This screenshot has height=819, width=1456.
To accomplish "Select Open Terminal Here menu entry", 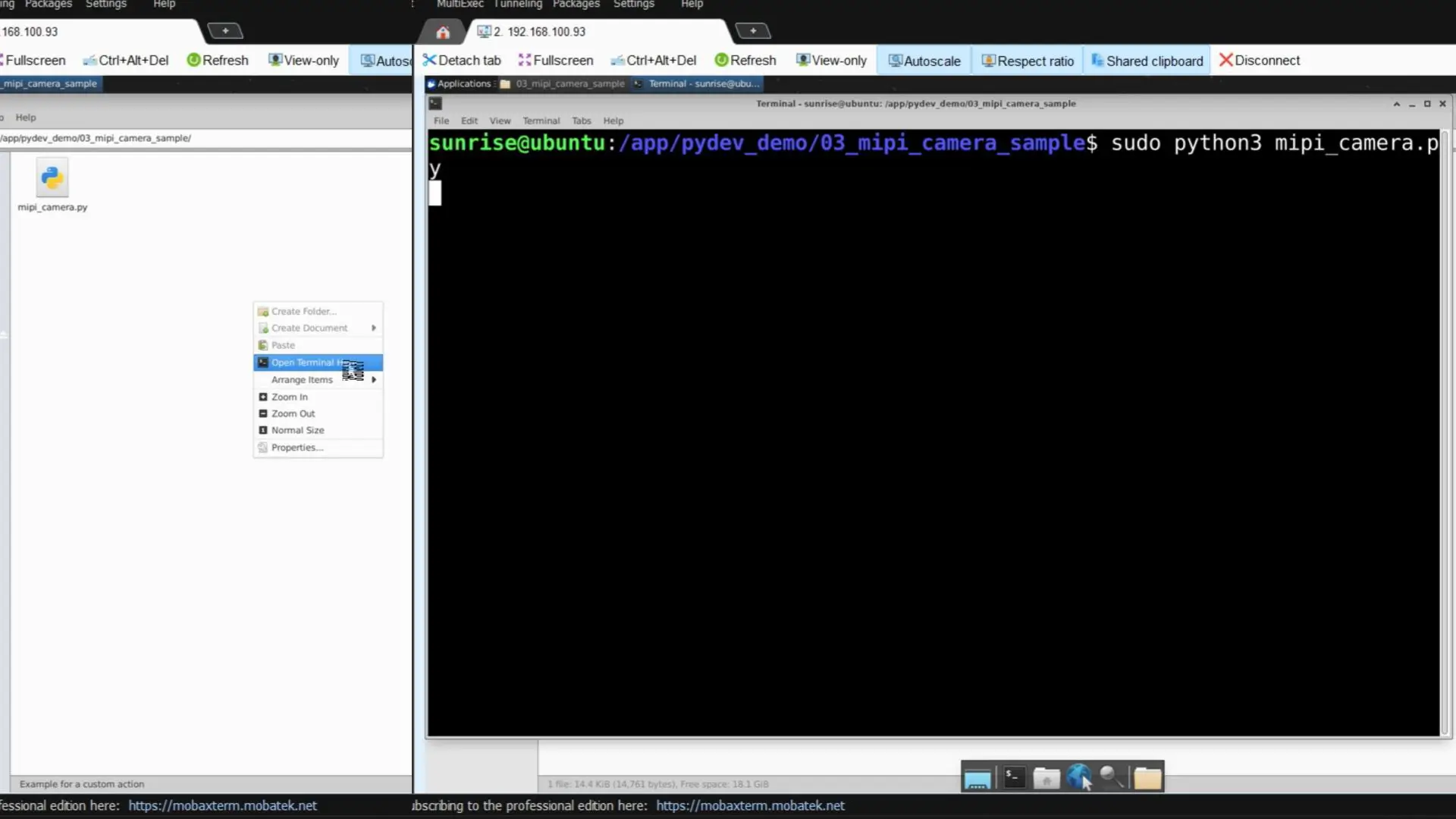I will click(303, 362).
